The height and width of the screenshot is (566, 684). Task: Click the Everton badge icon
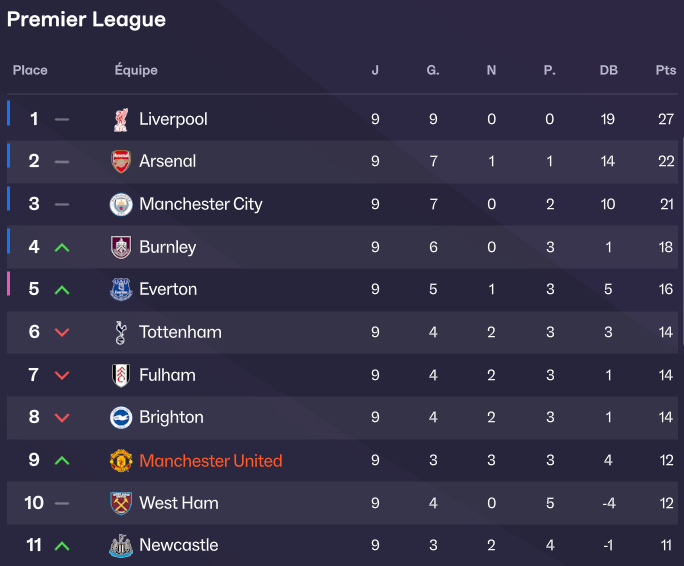click(x=121, y=289)
